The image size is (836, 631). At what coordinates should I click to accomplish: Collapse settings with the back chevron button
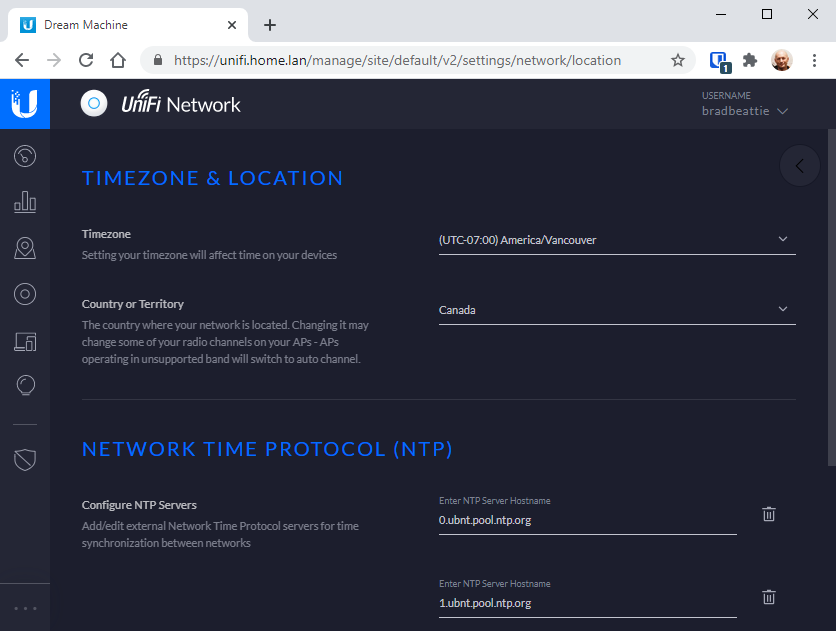click(x=800, y=166)
